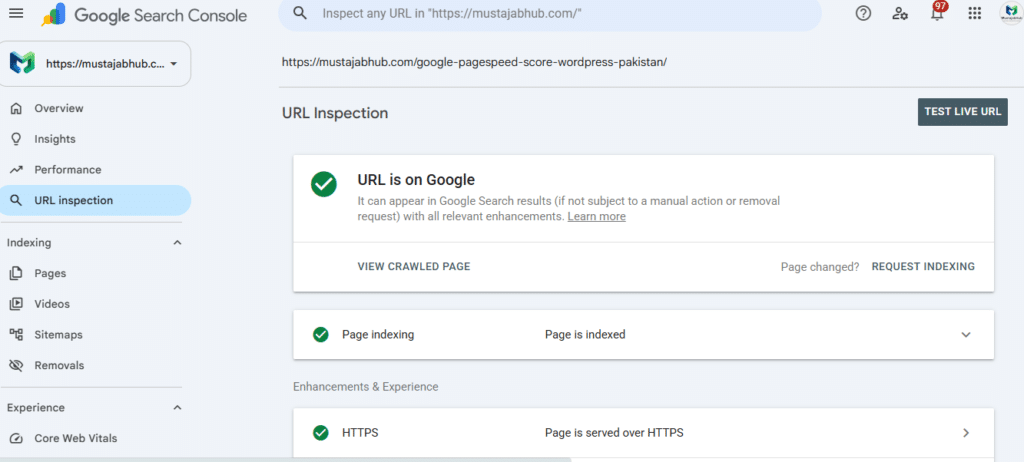This screenshot has width=1024, height=462.
Task: Click the inspected URL text
Action: click(x=474, y=63)
